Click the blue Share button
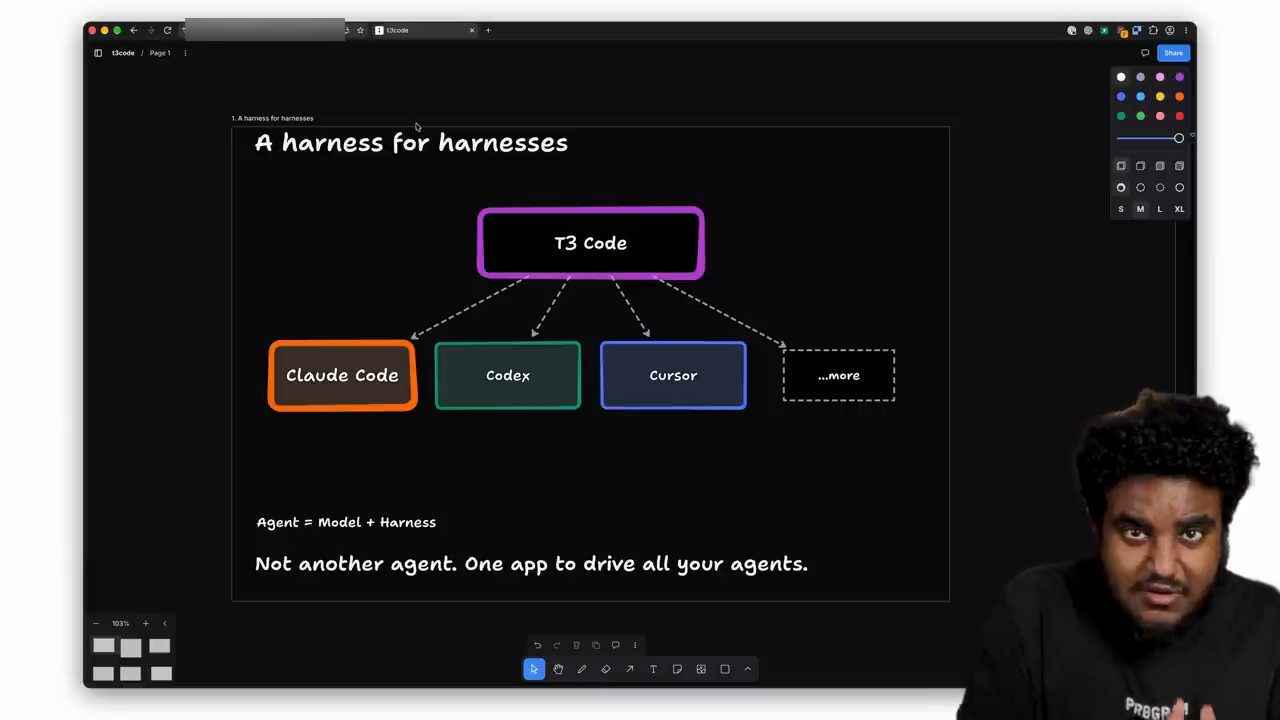 [x=1173, y=53]
